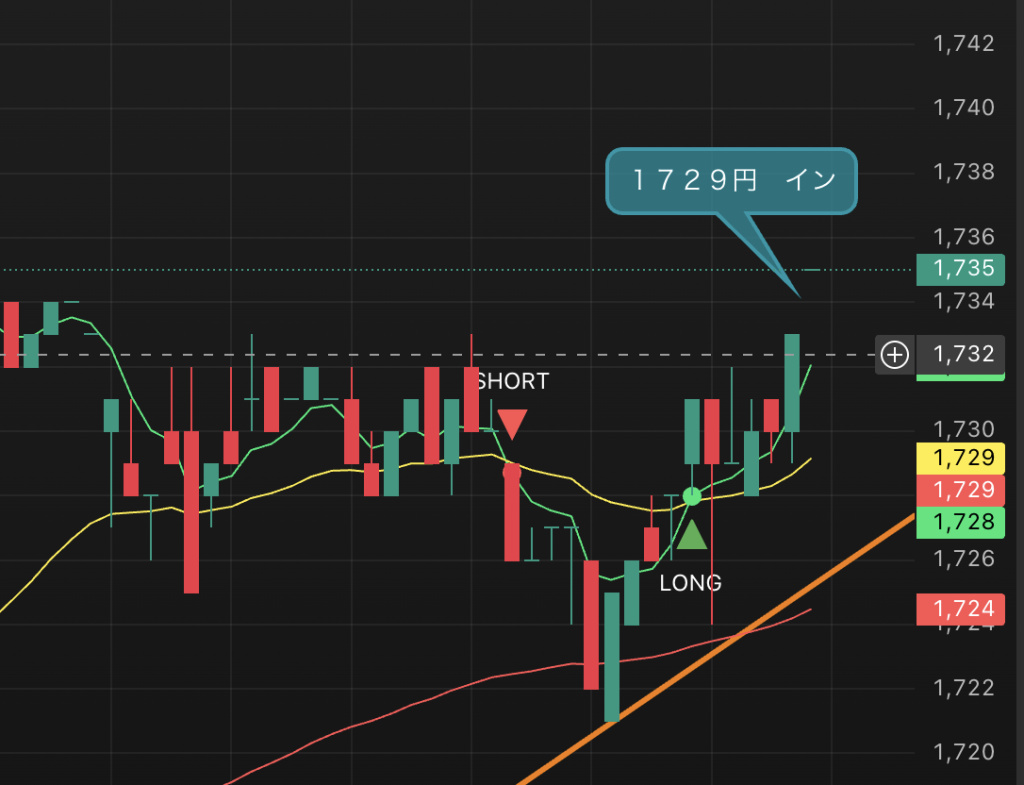The width and height of the screenshot is (1024, 785).
Task: Click the rightmost tall green candle
Action: coord(792,382)
